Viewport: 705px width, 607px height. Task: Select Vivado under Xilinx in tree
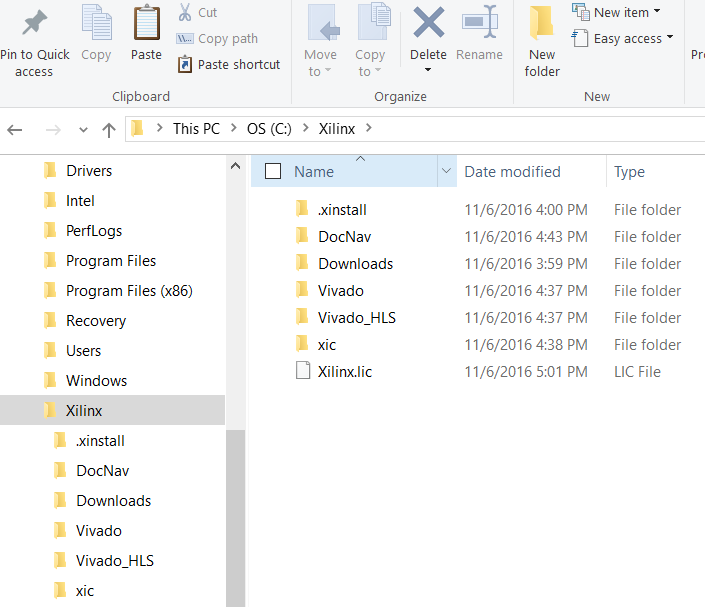click(98, 531)
